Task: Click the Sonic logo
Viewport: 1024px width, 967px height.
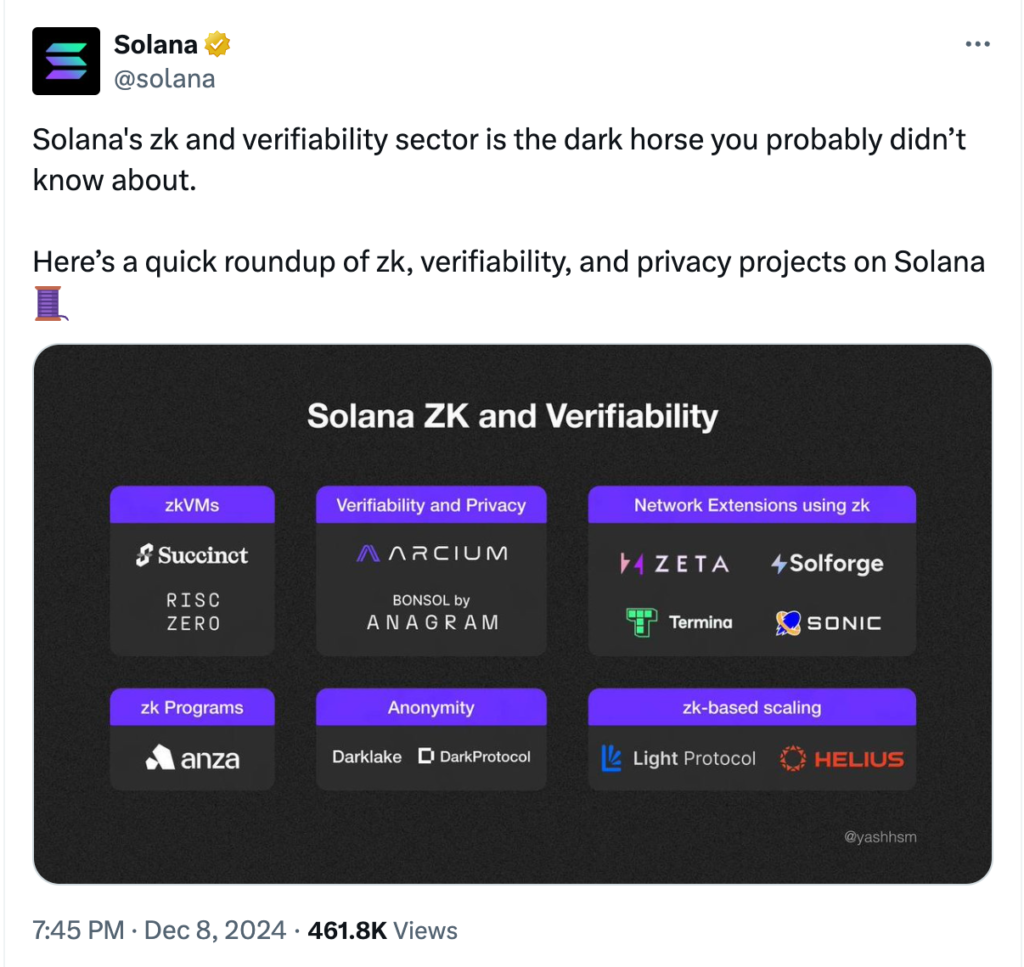Action: click(x=828, y=623)
